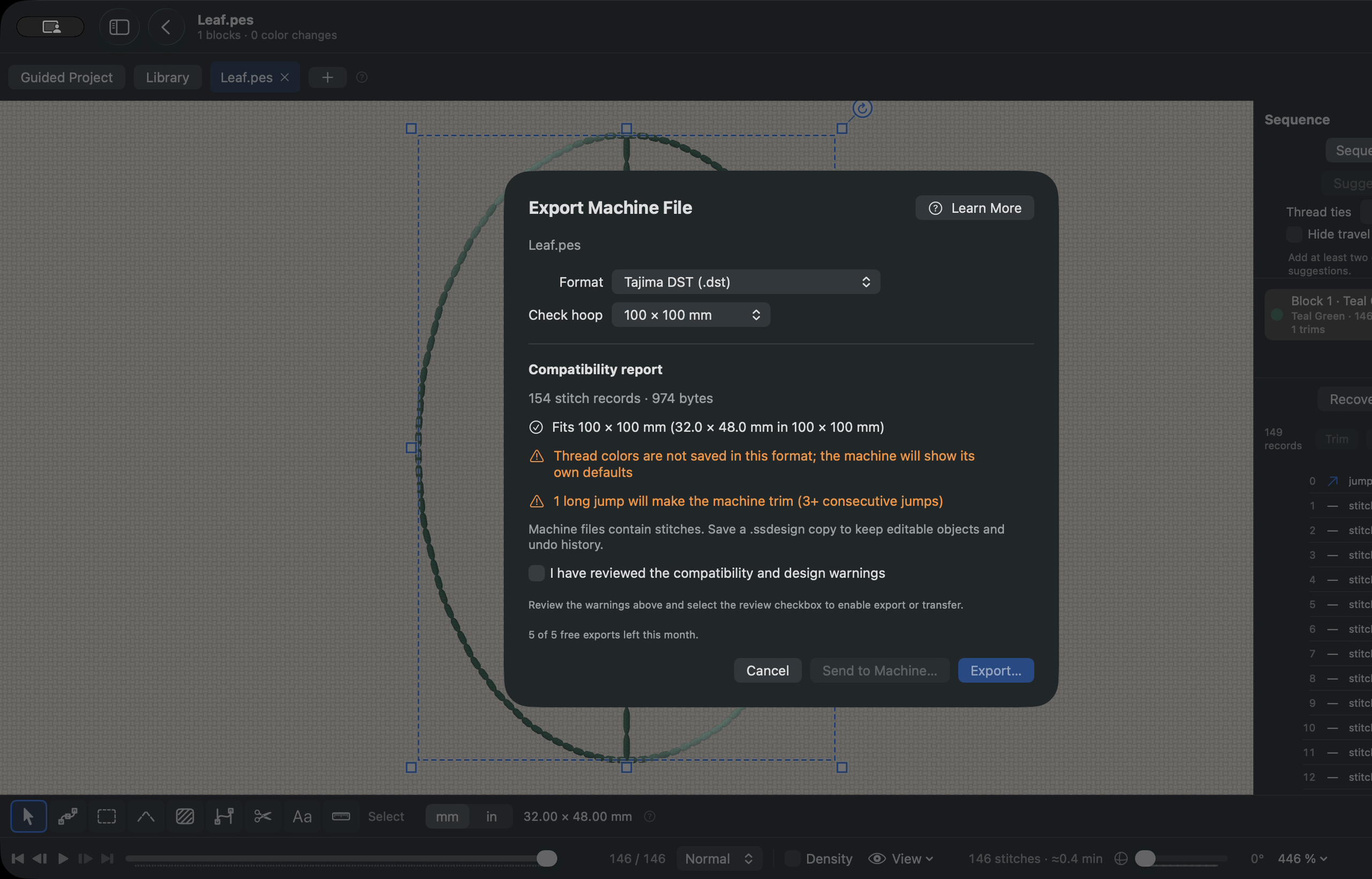Image resolution: width=1372 pixels, height=879 pixels.
Task: Click the Teal Green thread color dot
Action: coord(1277,315)
